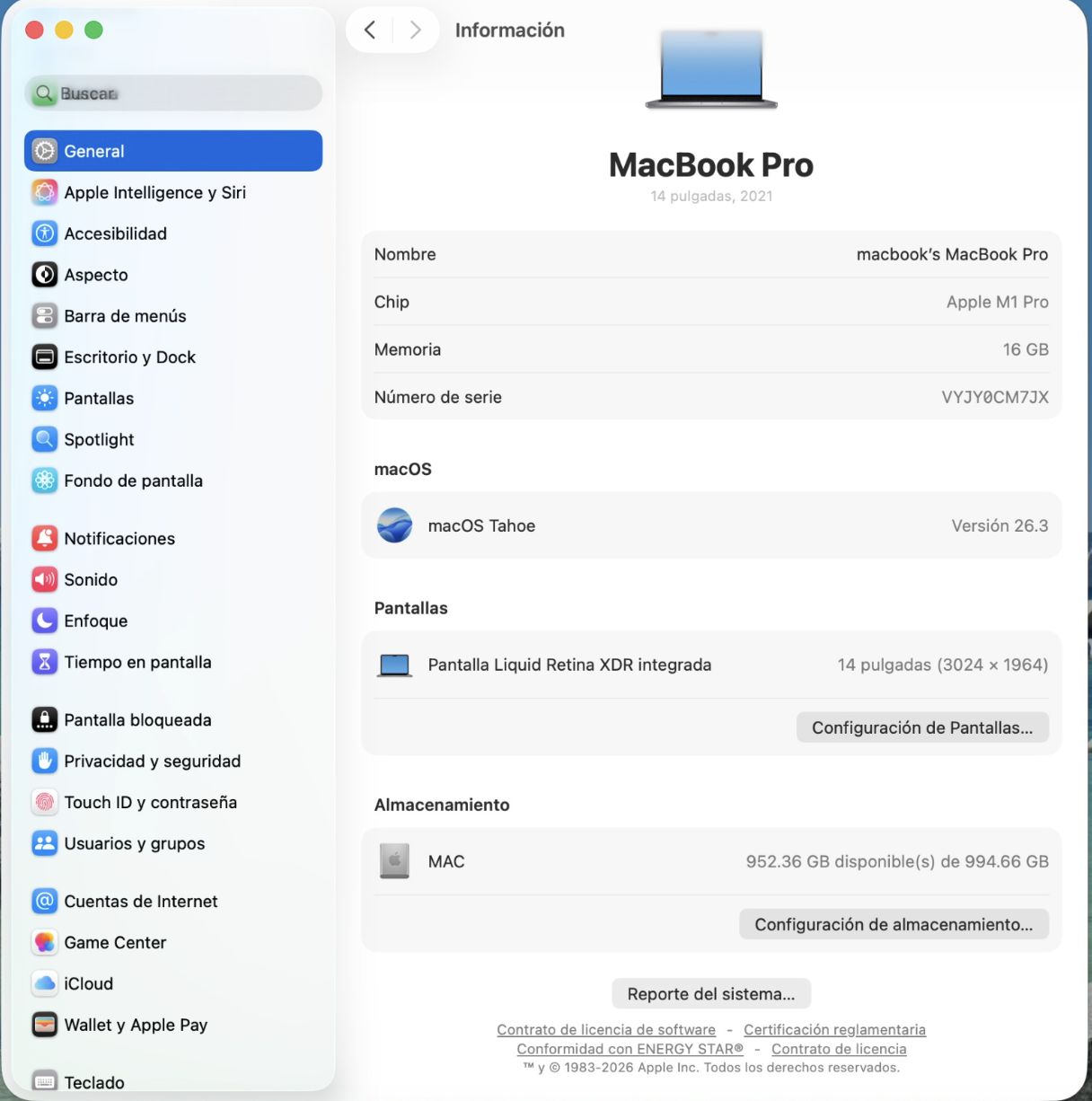Open Conformidad con ENERGY STAR link
The image size is (1092, 1101).
(630, 1048)
